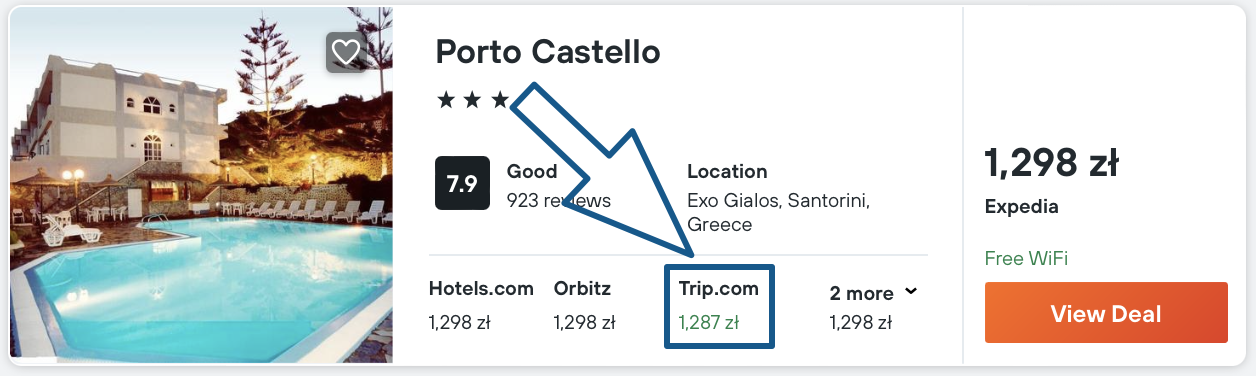Select the Trip.com deal for 1,287 zł

coord(719,305)
